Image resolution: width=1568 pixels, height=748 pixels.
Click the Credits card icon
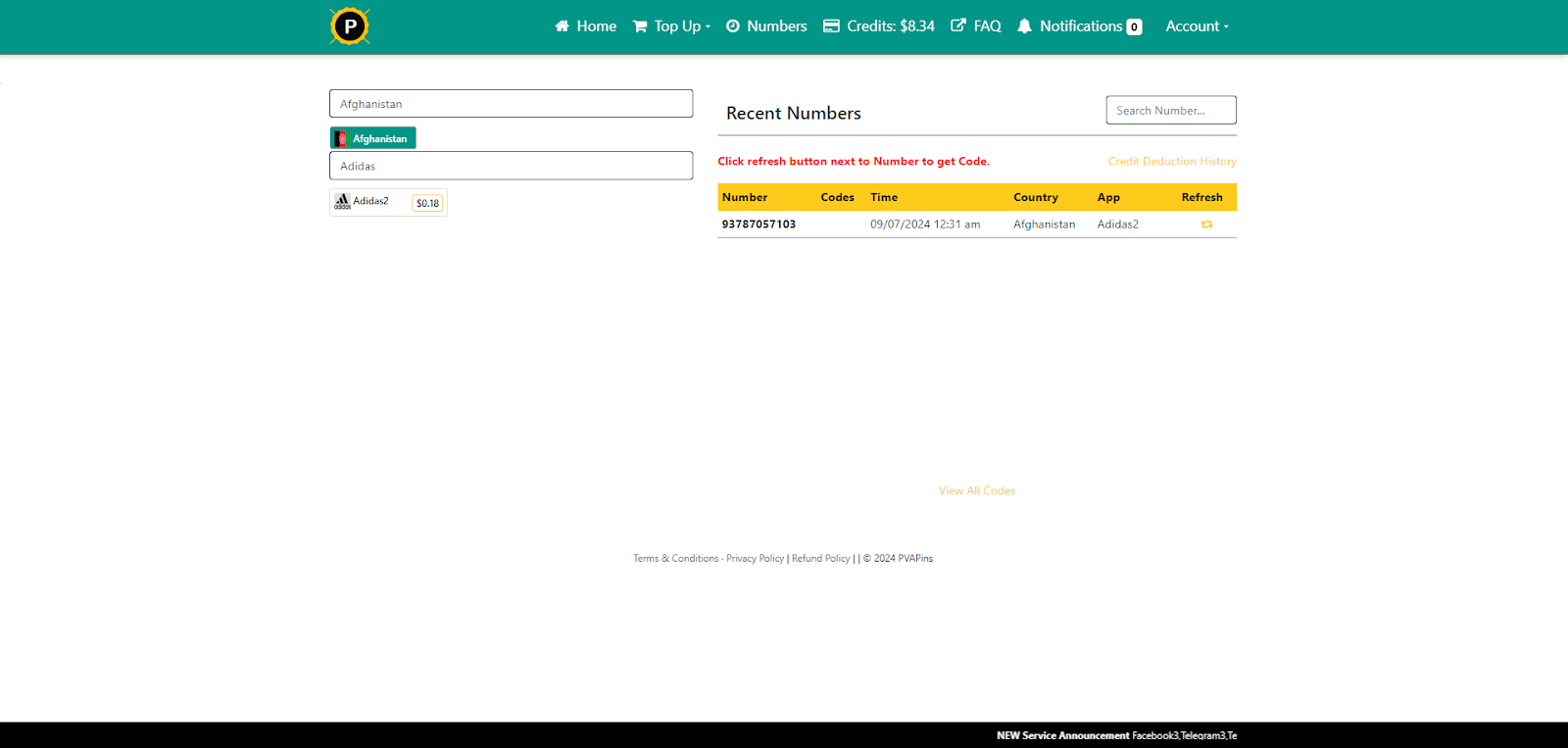(831, 26)
